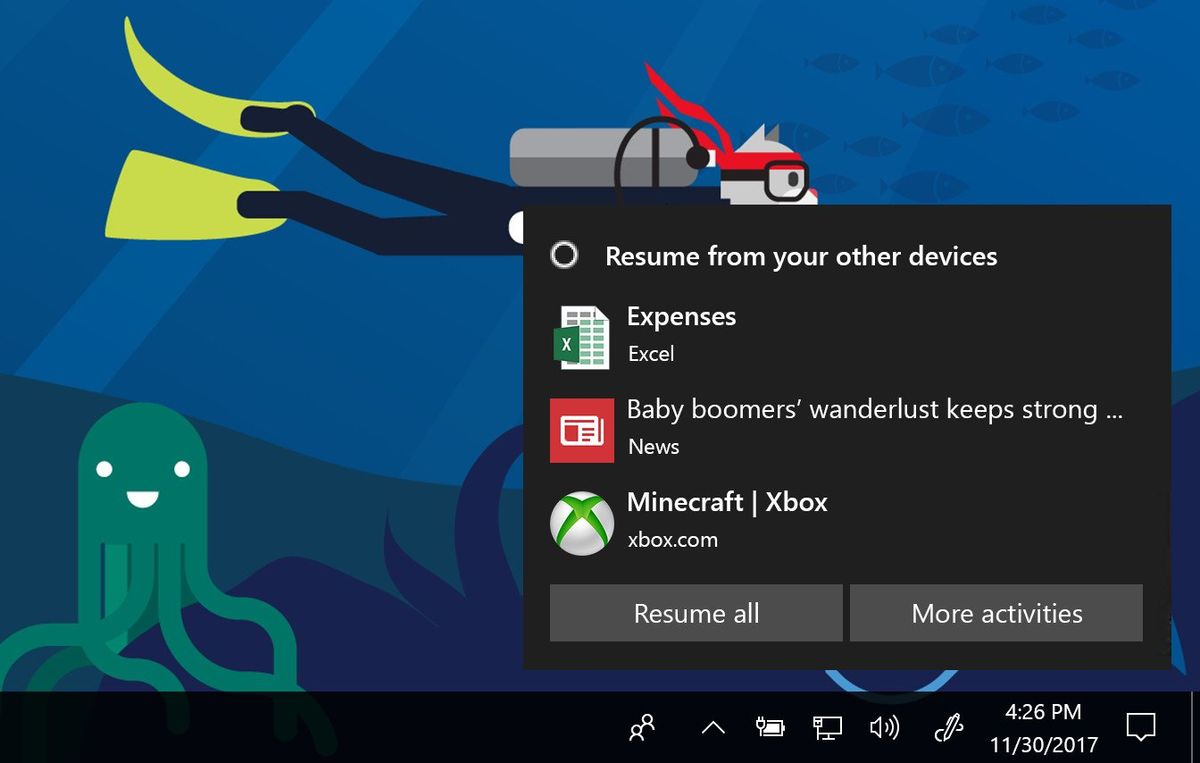Viewport: 1200px width, 763px height.
Task: Expand the hidden icons chevron
Action: pyautogui.click(x=713, y=729)
